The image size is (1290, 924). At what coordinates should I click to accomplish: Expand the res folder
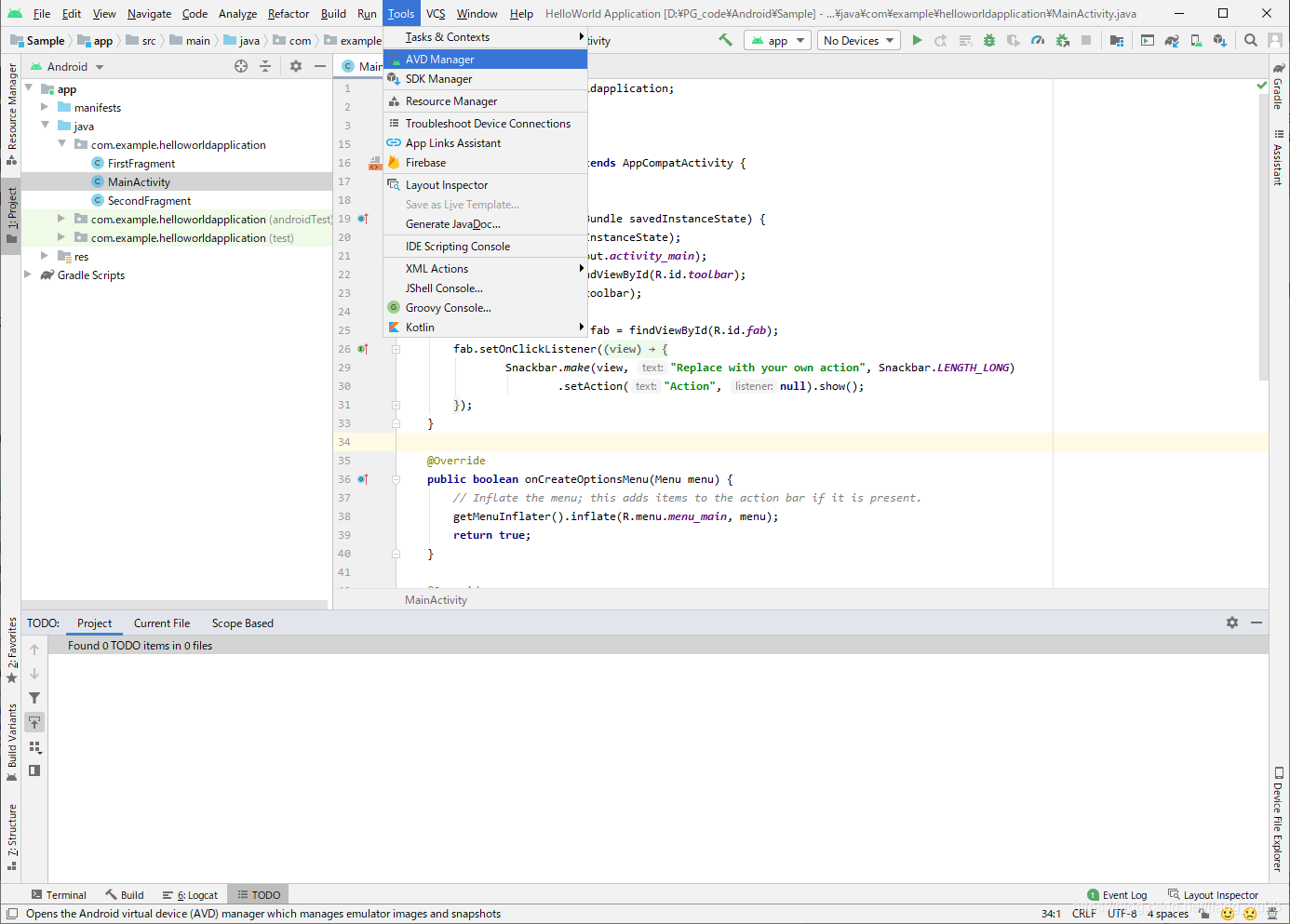45,255
